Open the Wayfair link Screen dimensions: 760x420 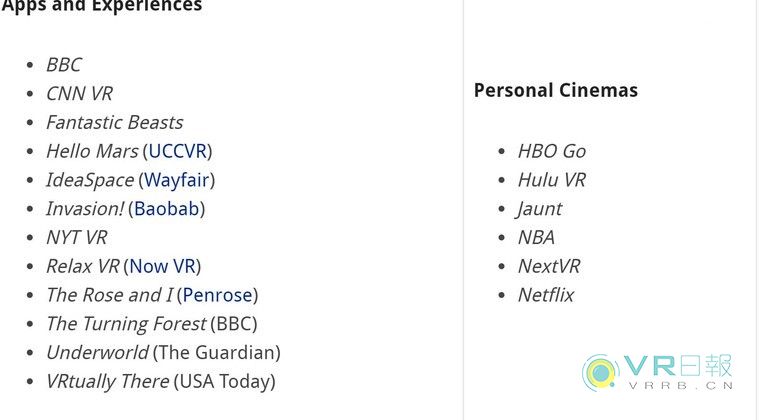coord(177,180)
